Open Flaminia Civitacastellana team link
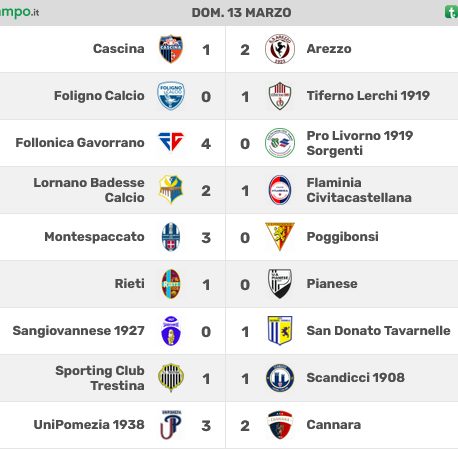This screenshot has width=458, height=449. (359, 190)
